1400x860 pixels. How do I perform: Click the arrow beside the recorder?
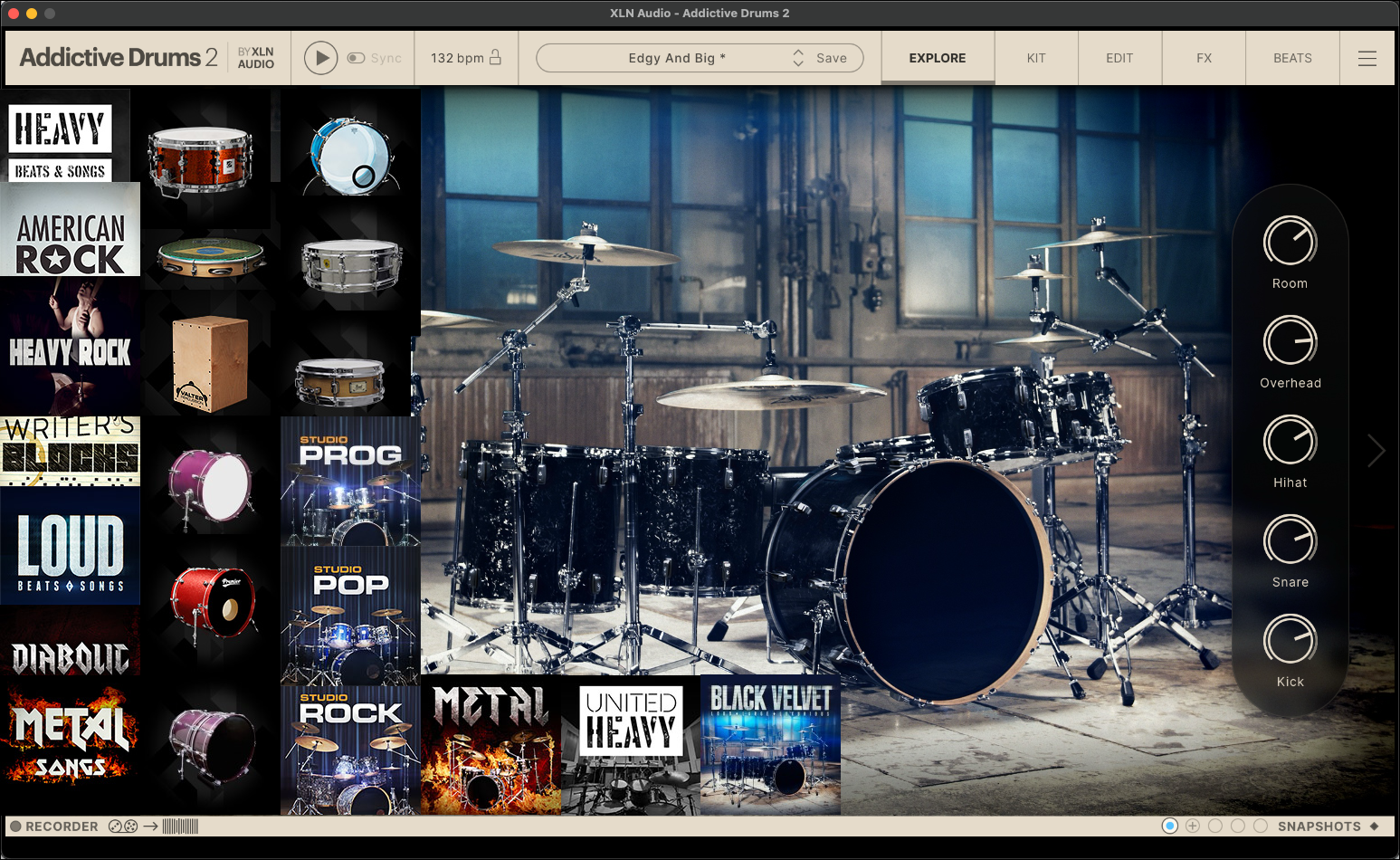coord(150,827)
